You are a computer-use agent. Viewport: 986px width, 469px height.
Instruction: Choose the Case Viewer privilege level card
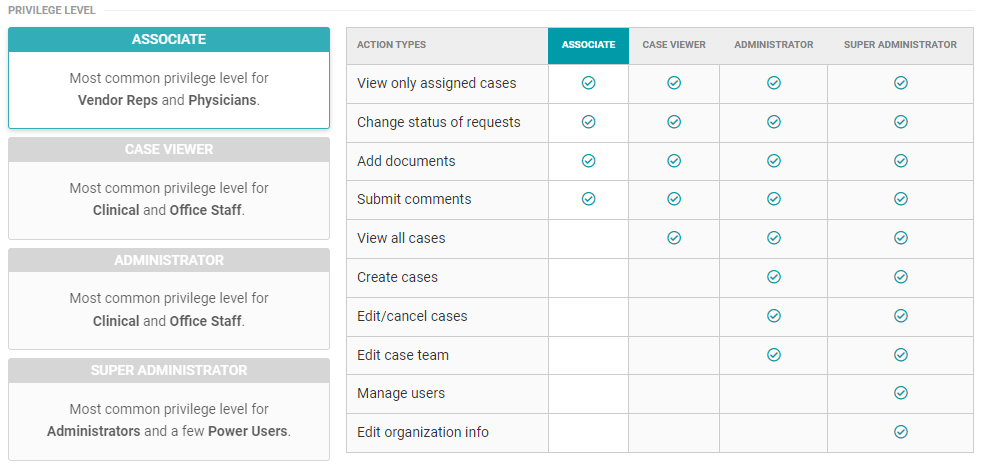pyautogui.click(x=168, y=188)
